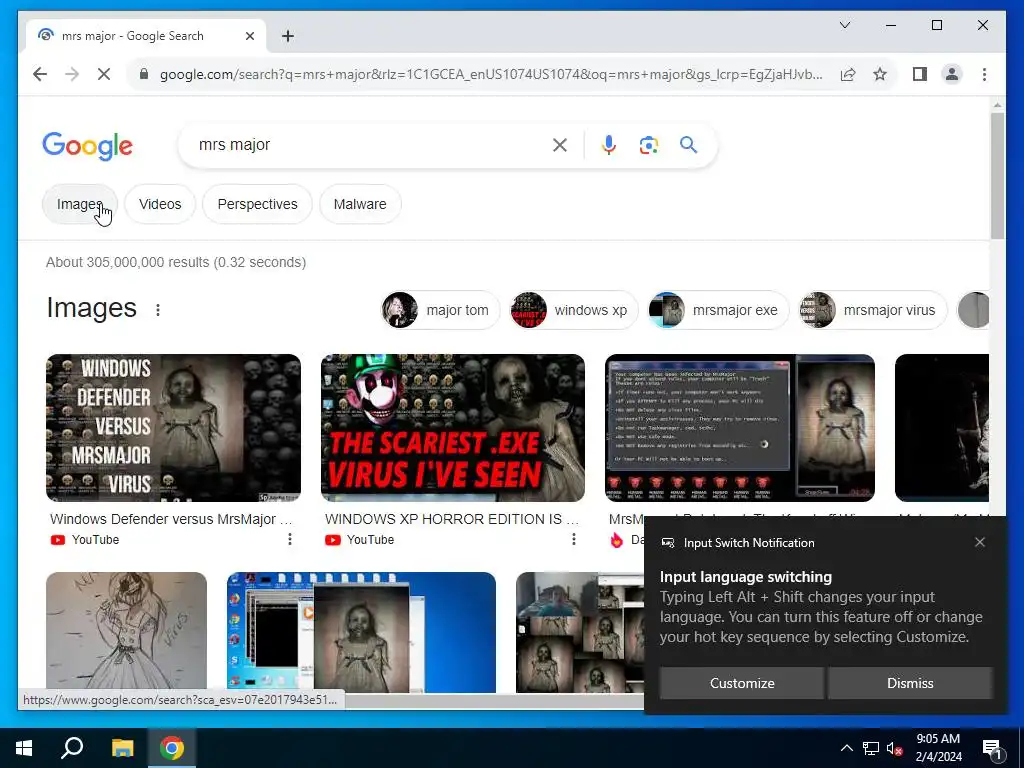Image resolution: width=1024 pixels, height=768 pixels.
Task: Open thumbnail showing infected console window
Action: click(740, 428)
